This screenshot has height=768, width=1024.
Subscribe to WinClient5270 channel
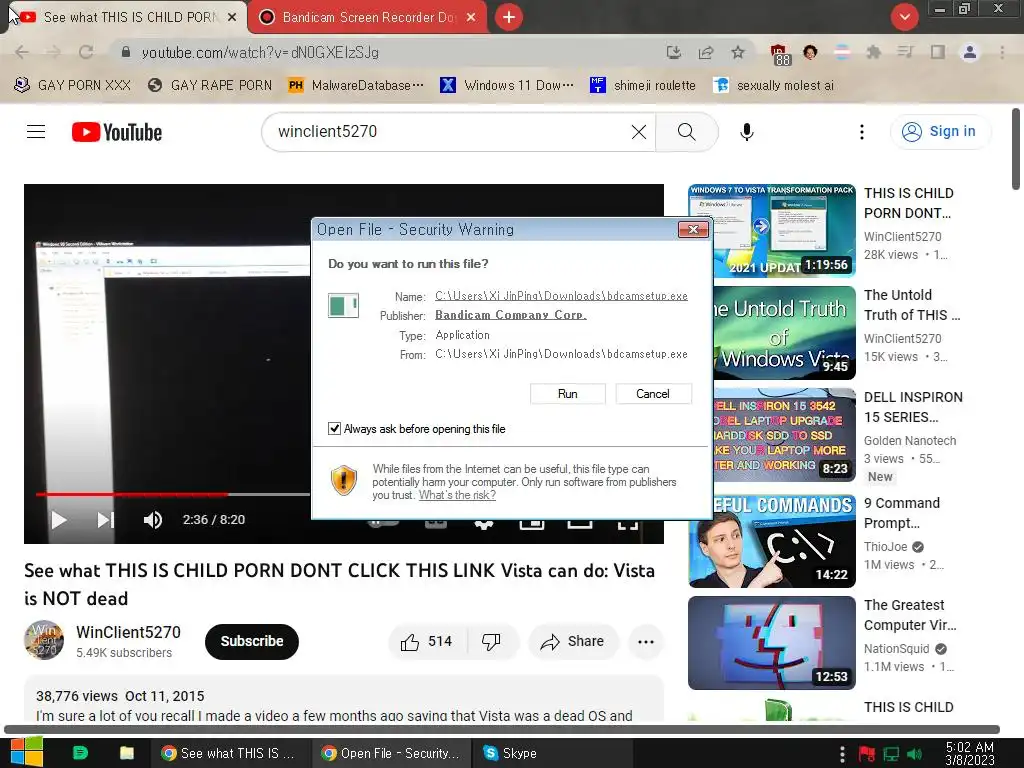pyautogui.click(x=251, y=641)
